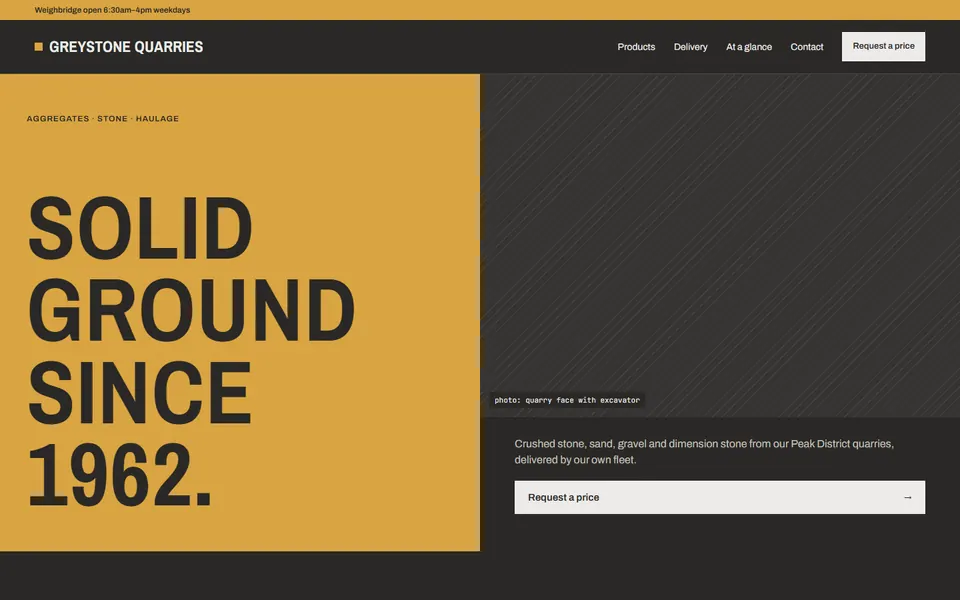Click the quarry face photo placeholder

tap(720, 246)
